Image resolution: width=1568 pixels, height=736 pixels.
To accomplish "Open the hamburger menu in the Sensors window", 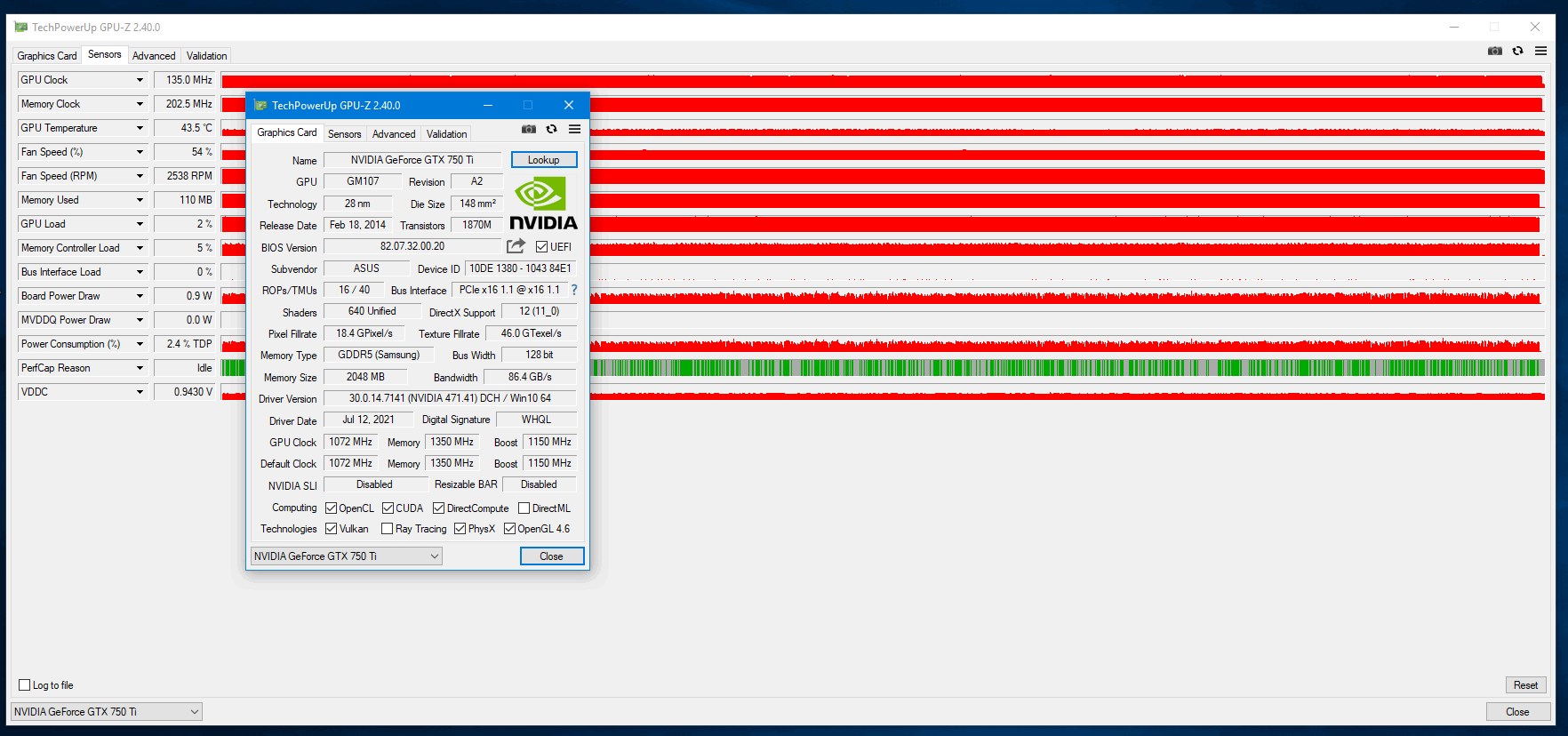I will [1540, 51].
